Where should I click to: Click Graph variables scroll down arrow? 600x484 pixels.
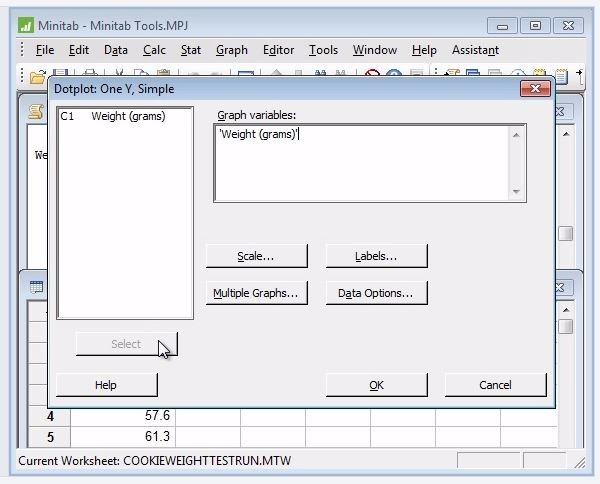point(516,191)
